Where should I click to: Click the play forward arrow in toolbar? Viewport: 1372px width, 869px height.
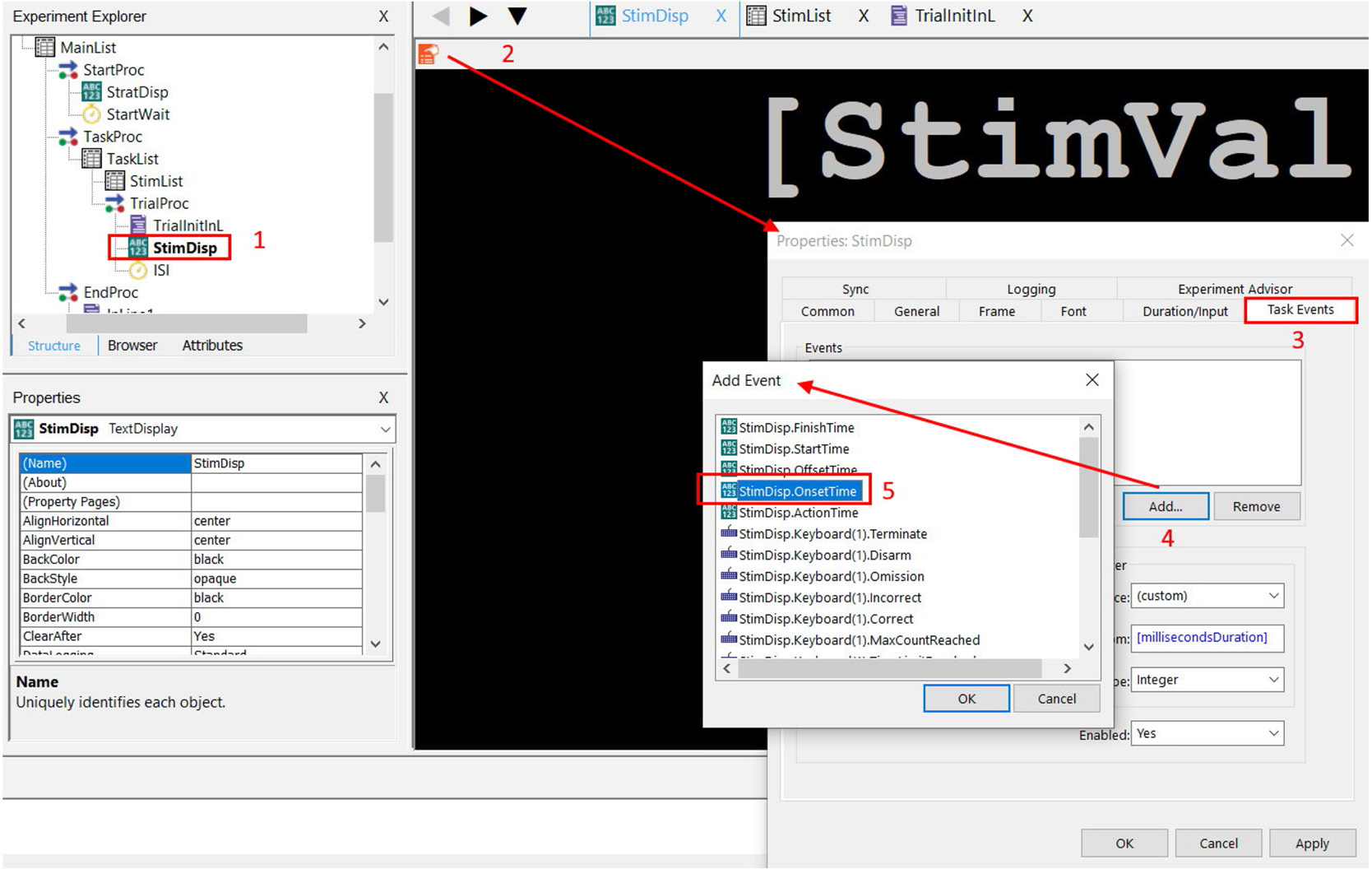478,16
